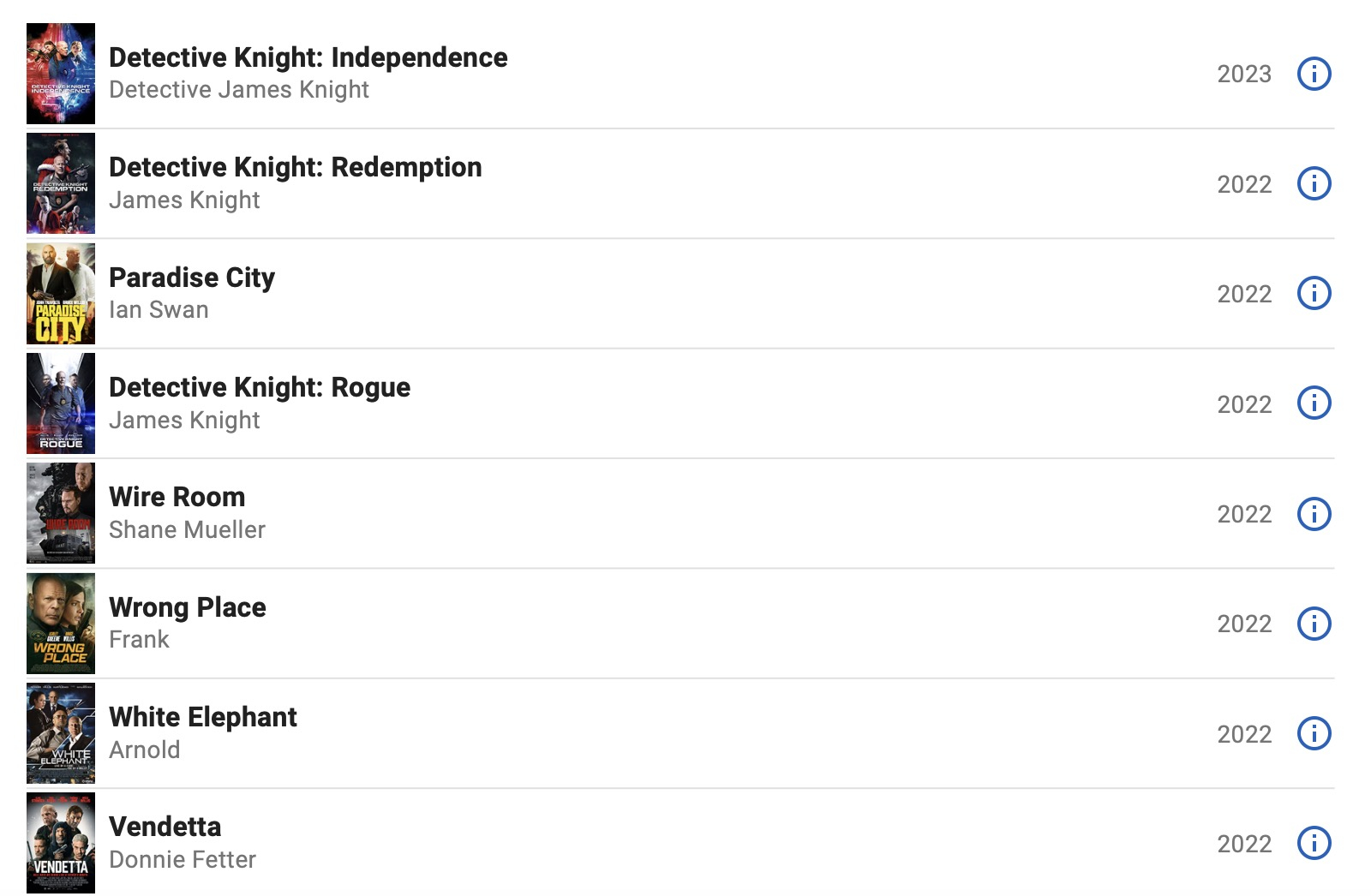Open Wire Room title link
Image resolution: width=1371 pixels, height=896 pixels.
(x=177, y=497)
